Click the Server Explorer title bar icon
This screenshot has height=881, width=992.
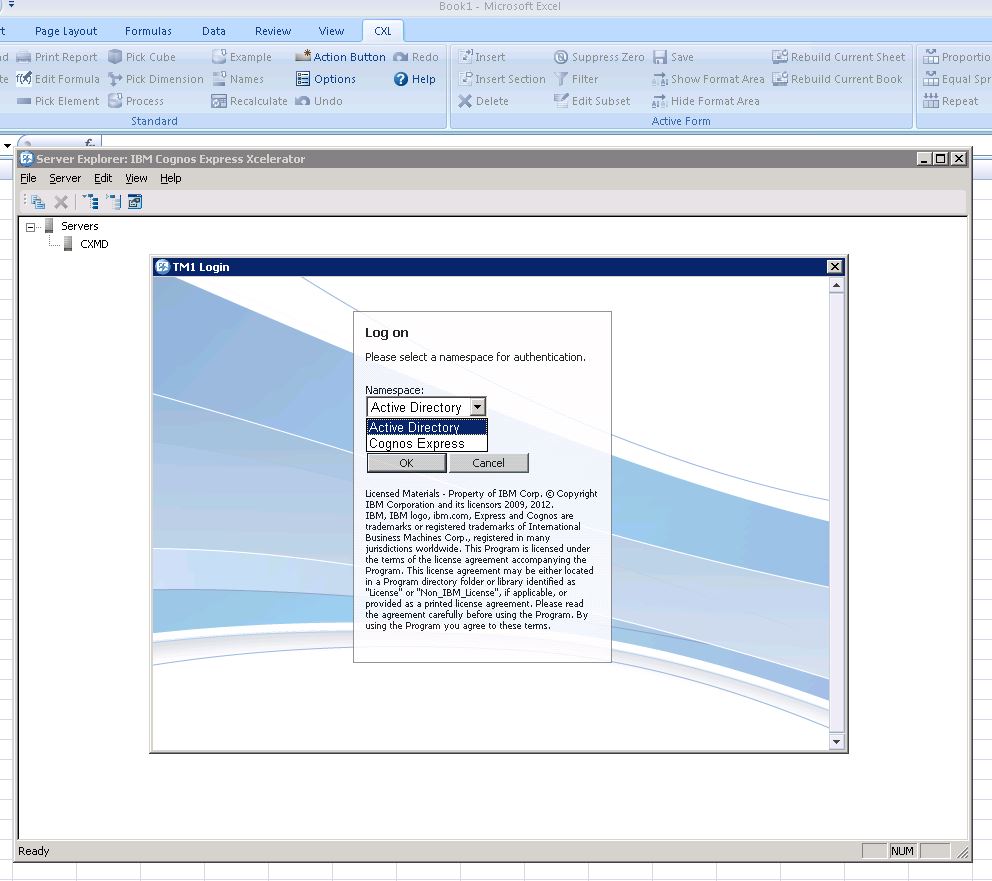click(x=27, y=159)
